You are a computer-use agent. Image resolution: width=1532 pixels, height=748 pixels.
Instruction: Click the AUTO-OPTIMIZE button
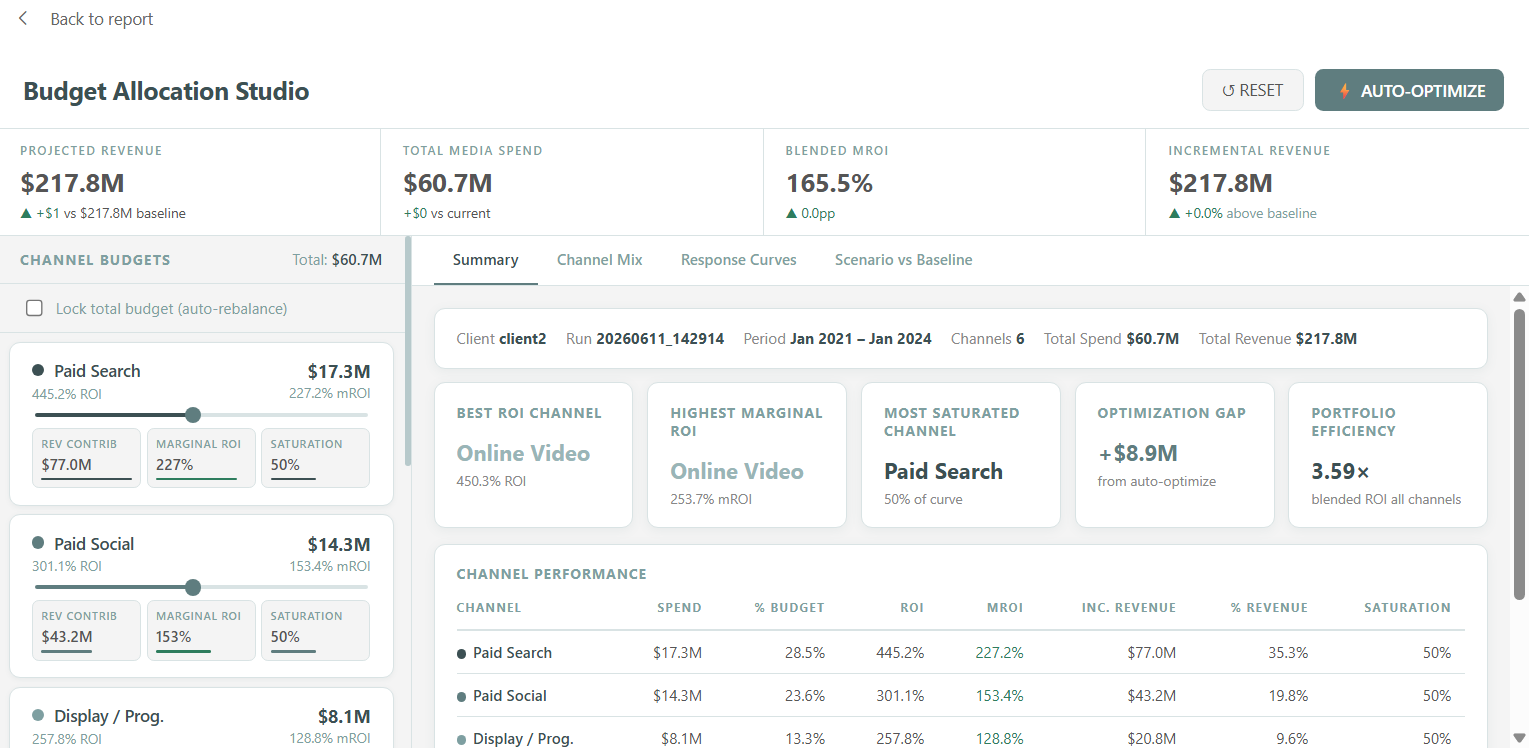(1409, 90)
